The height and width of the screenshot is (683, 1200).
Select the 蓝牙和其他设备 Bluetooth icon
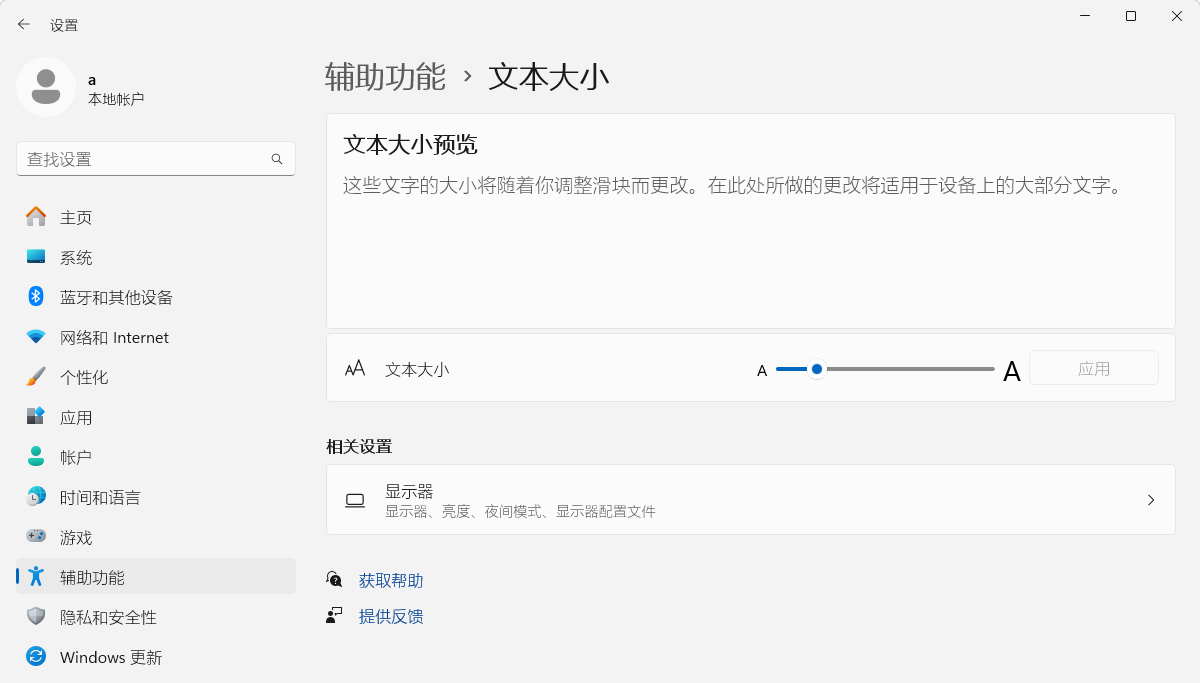click(36, 297)
